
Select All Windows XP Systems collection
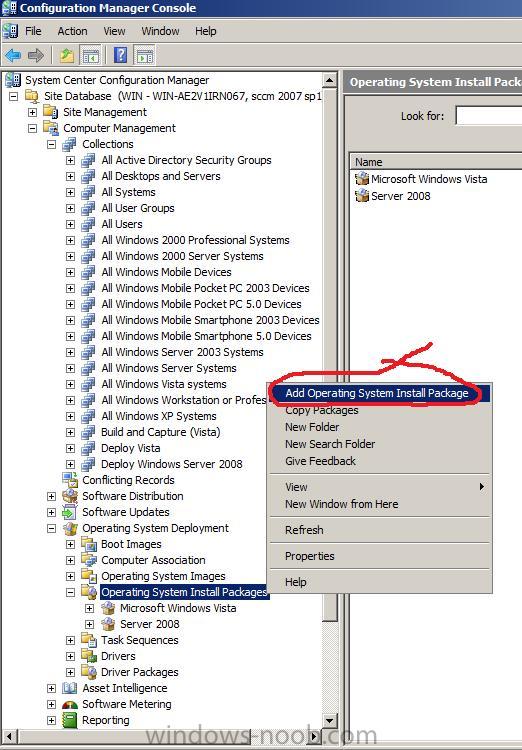tap(159, 416)
